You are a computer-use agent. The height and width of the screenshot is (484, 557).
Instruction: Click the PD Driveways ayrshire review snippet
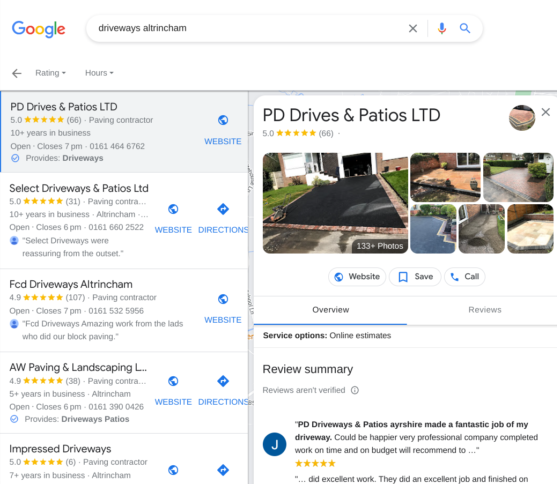click(416, 437)
